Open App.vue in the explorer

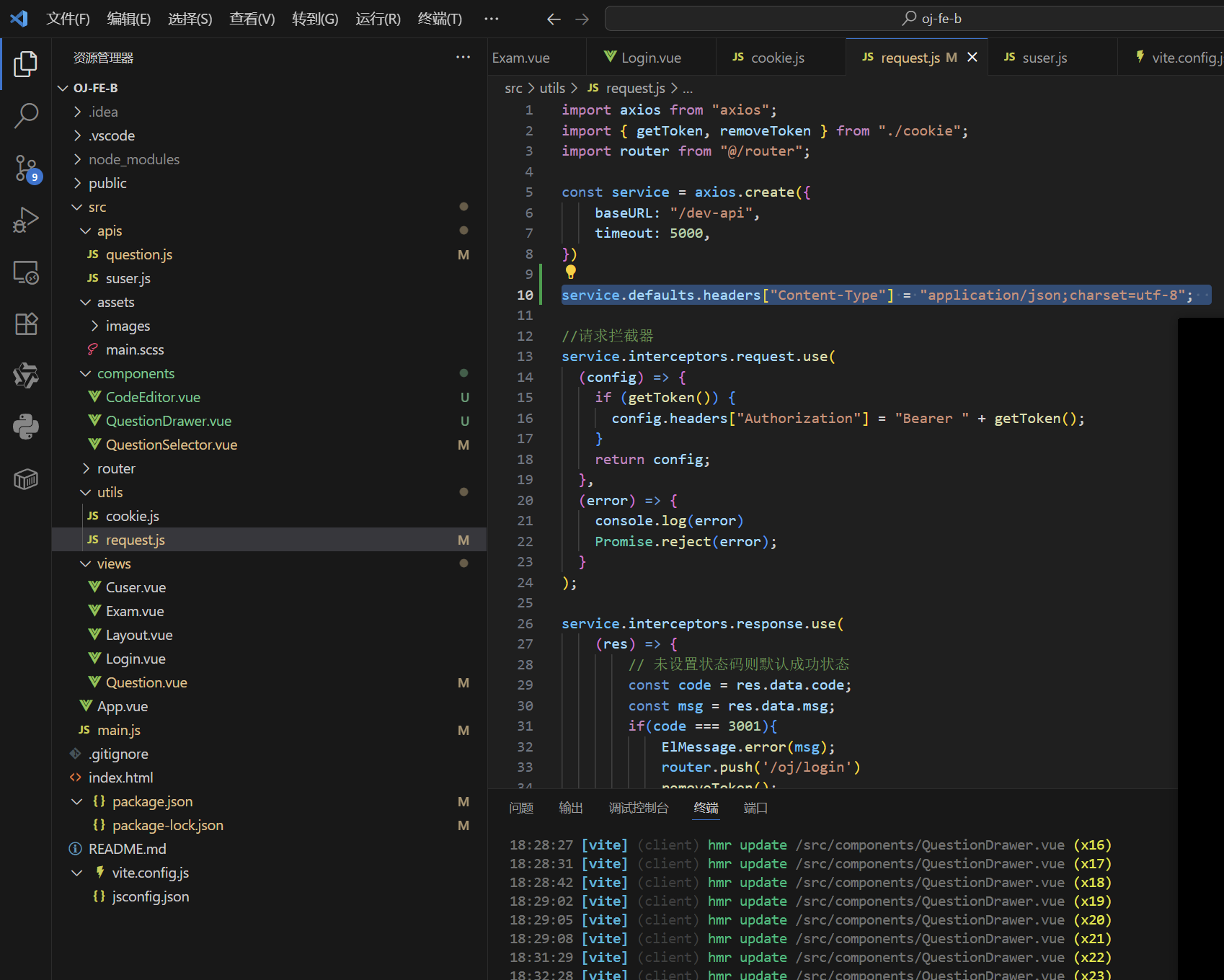(x=270, y=706)
